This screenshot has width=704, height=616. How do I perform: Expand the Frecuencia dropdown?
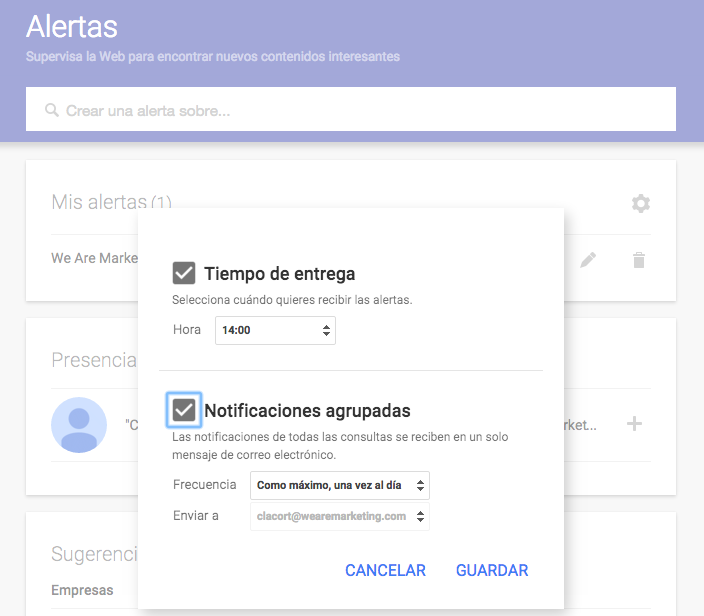point(339,486)
